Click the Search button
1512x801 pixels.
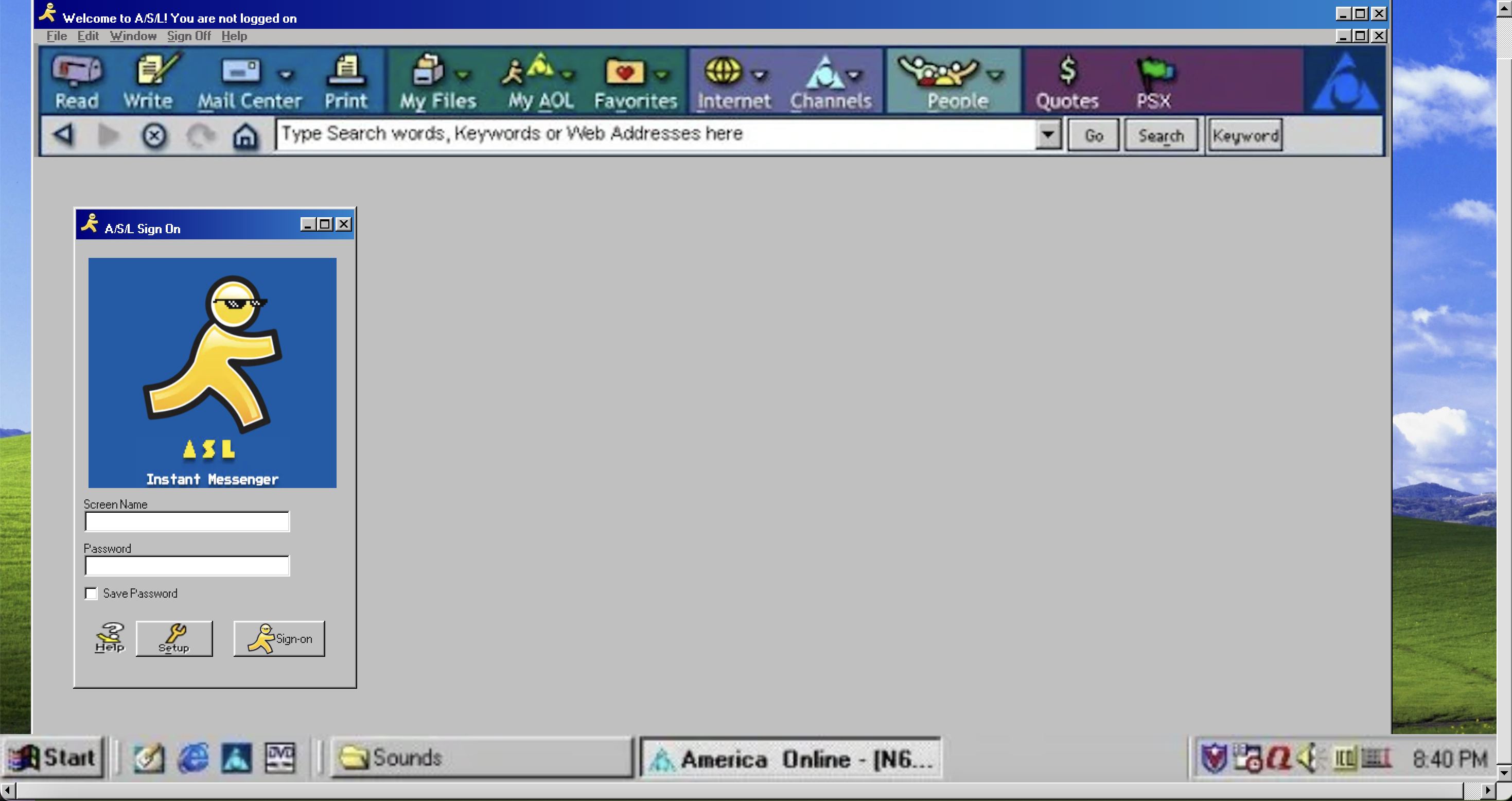click(x=1161, y=136)
